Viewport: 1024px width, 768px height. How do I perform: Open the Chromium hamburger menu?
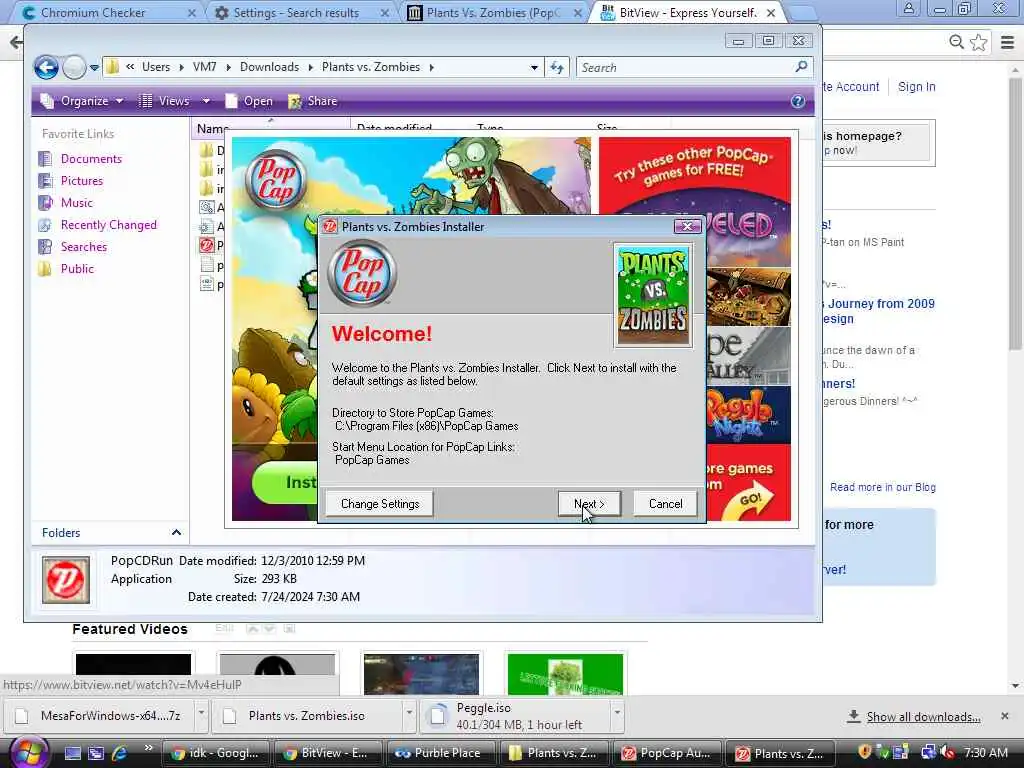tap(1008, 42)
